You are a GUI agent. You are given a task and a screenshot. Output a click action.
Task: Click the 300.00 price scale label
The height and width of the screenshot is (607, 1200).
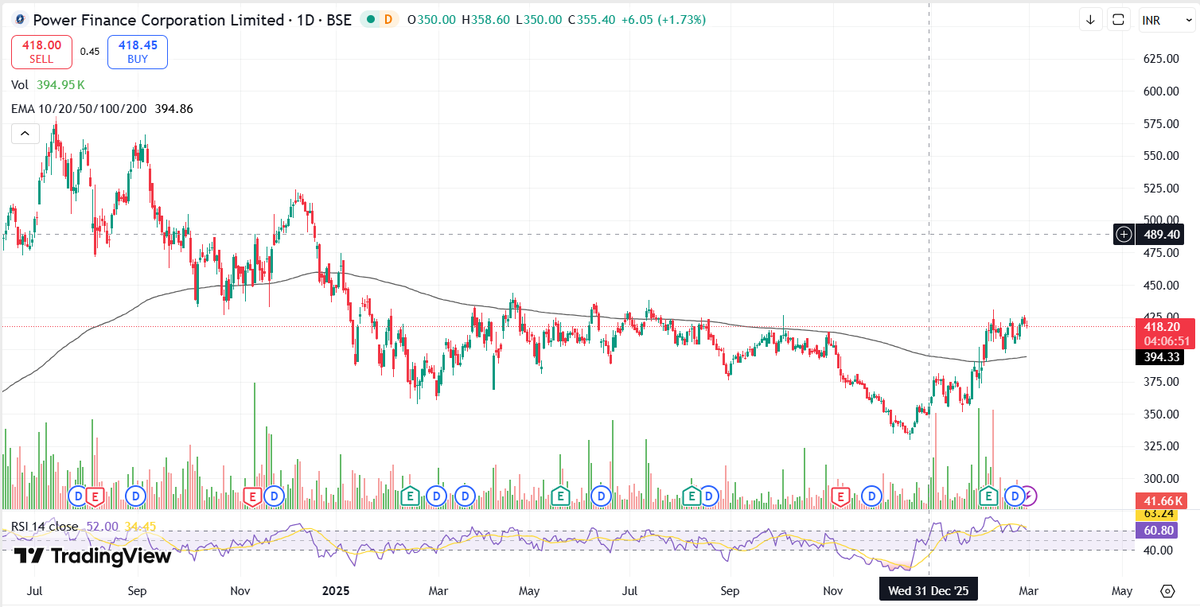(x=1159, y=478)
